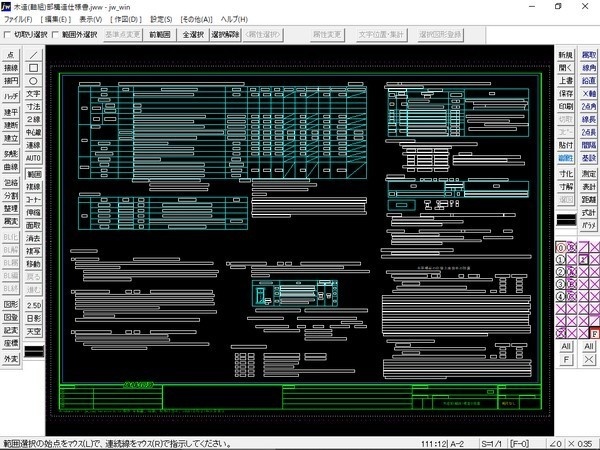Select the circle drawing tool icon
The width and height of the screenshot is (600, 450).
(33, 81)
